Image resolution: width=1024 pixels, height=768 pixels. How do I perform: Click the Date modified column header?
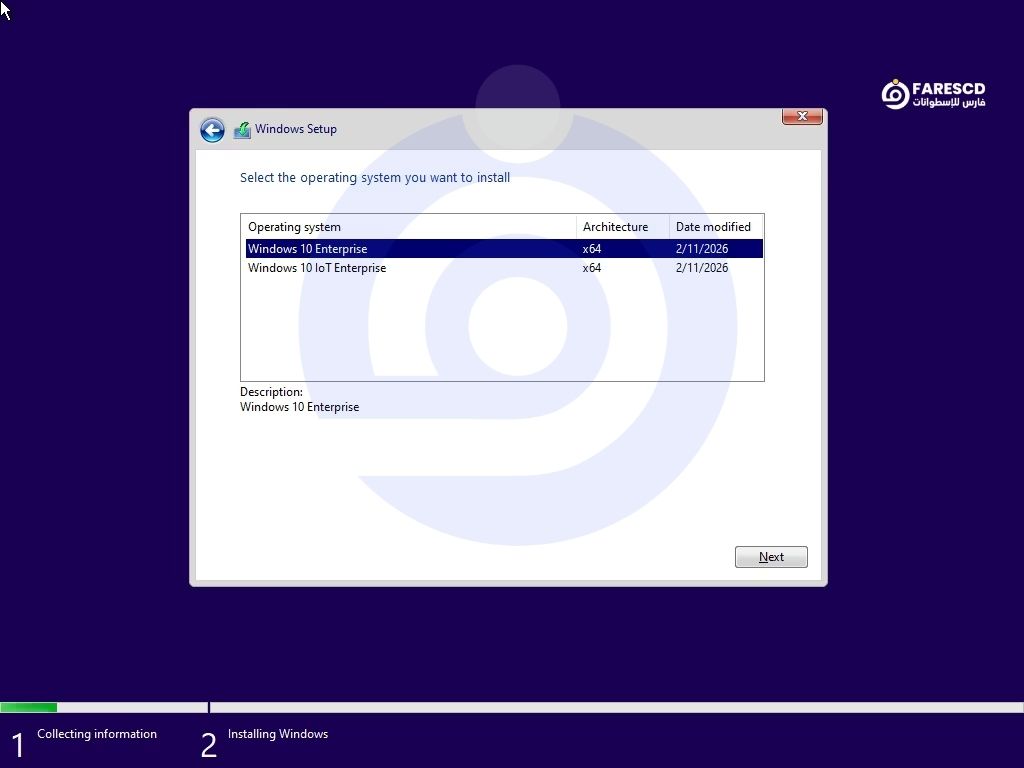coord(714,227)
